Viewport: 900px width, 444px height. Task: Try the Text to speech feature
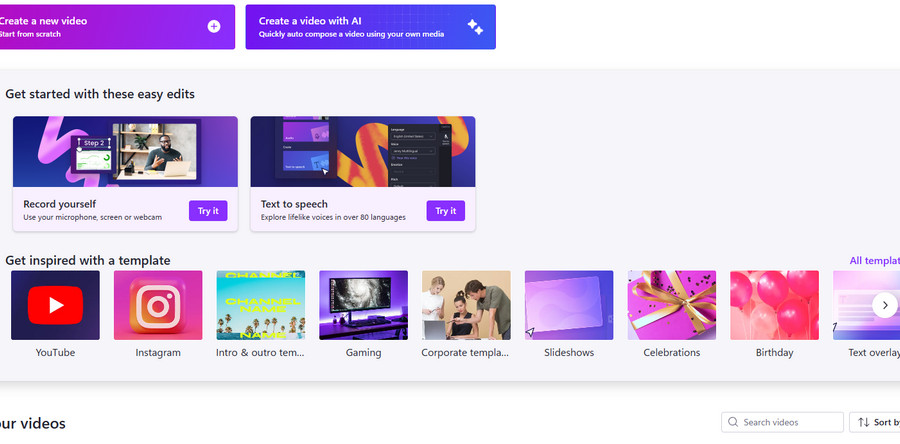445,211
